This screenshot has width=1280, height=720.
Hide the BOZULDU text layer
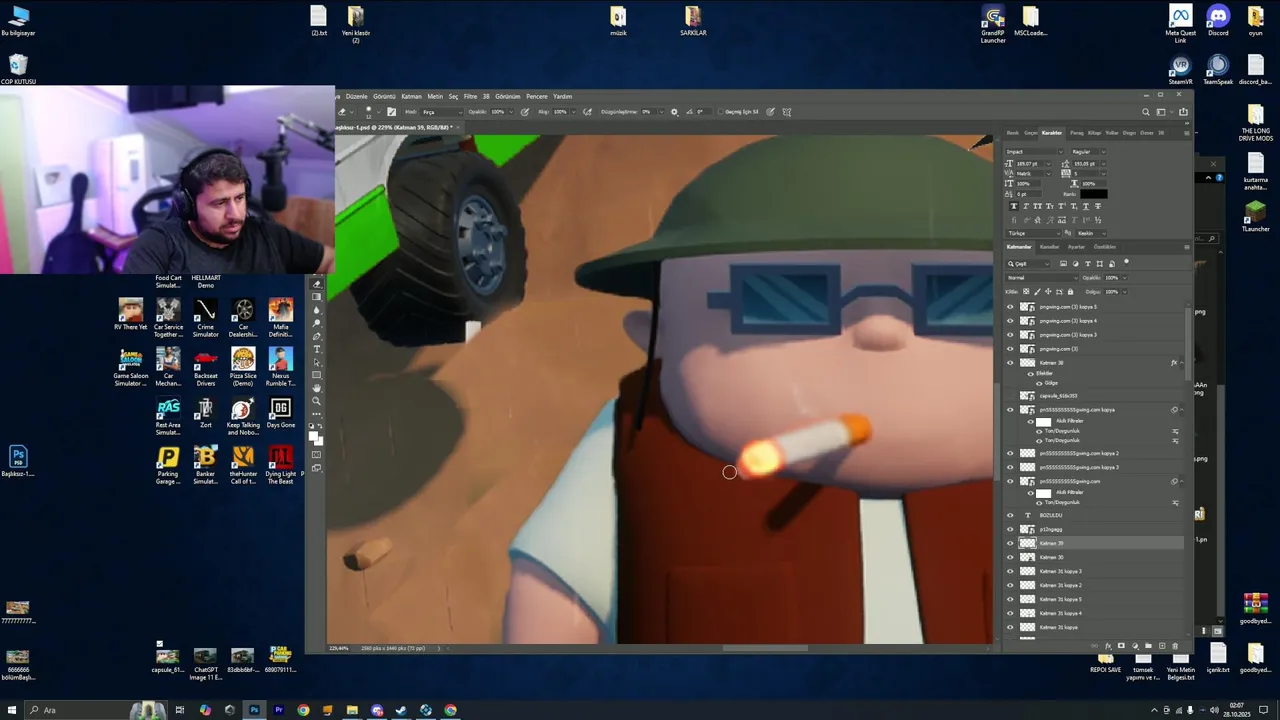[x=1010, y=515]
